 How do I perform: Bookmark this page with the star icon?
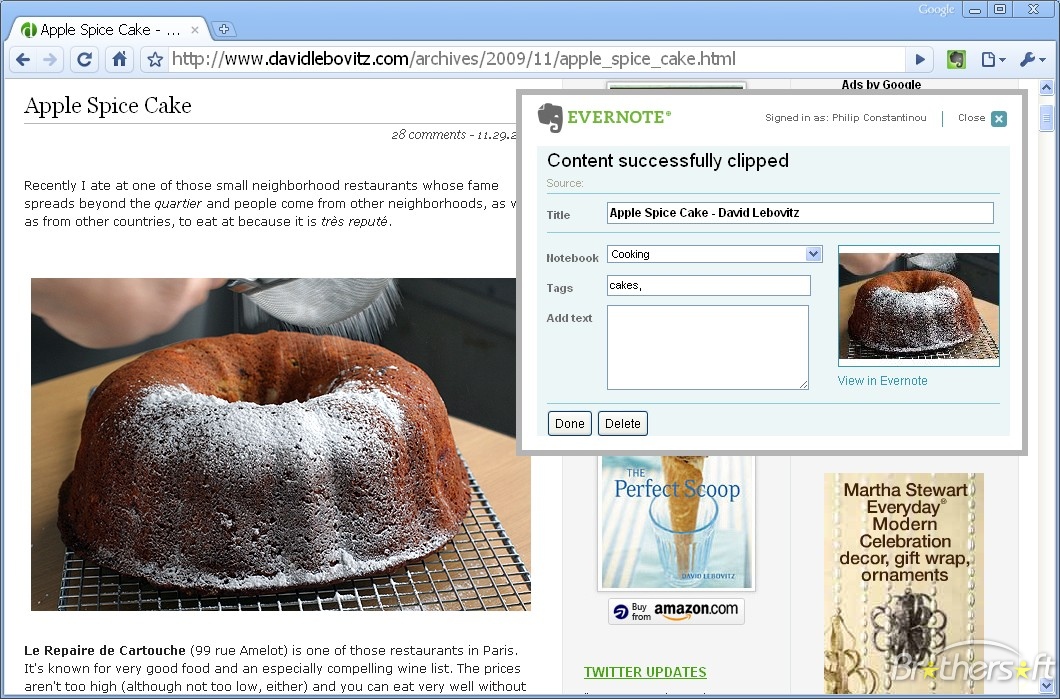(155, 60)
